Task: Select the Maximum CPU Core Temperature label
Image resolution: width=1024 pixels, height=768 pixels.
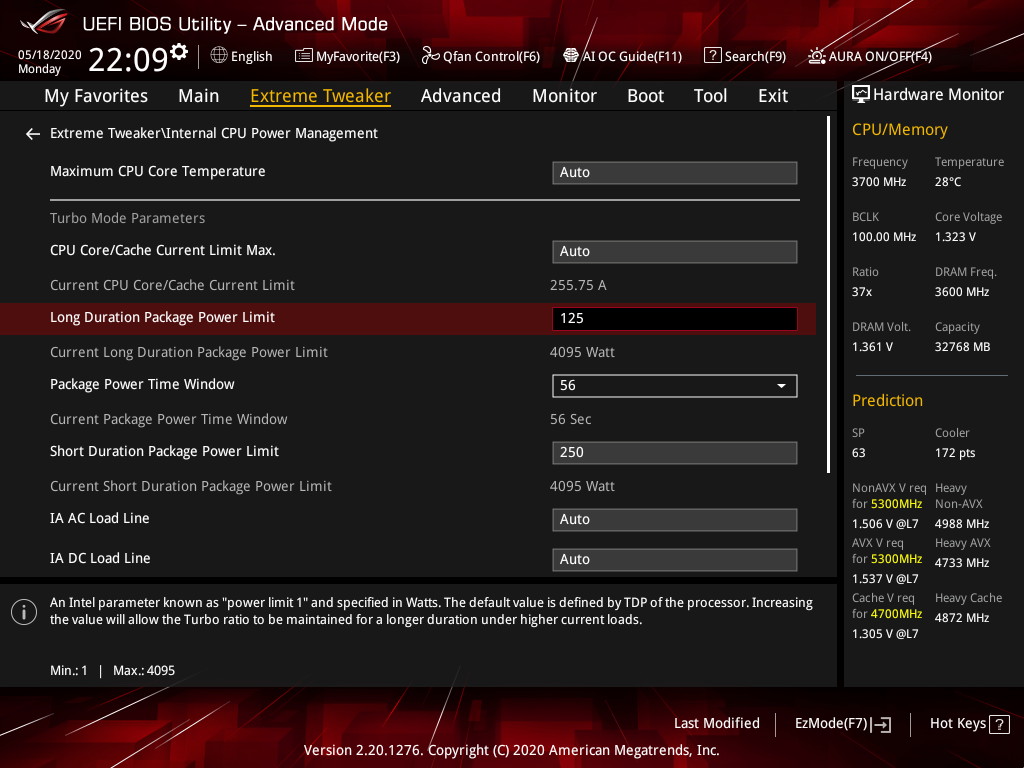Action: (158, 171)
